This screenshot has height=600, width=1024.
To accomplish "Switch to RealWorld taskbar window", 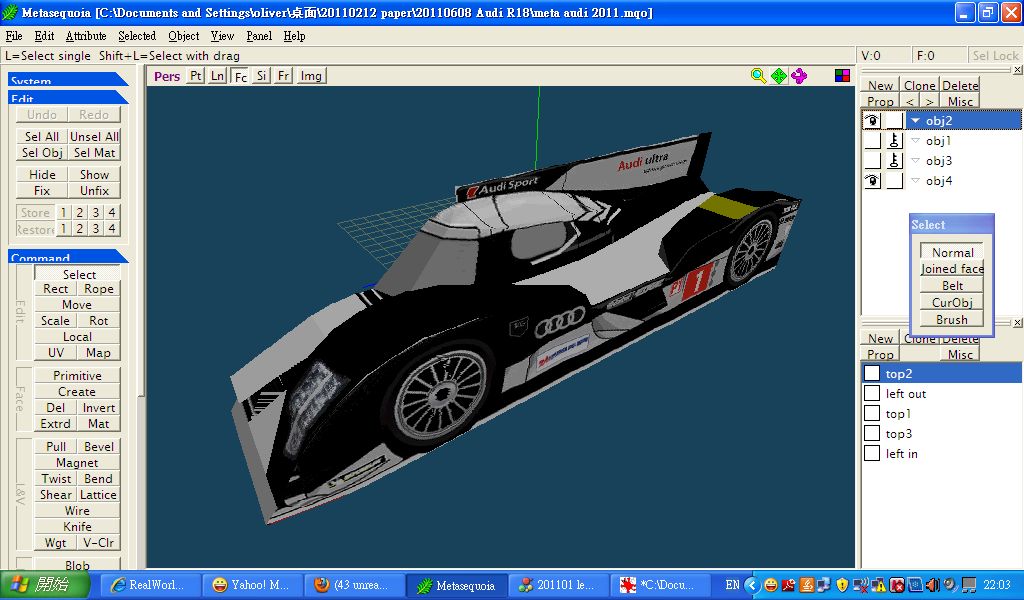I will [x=150, y=585].
